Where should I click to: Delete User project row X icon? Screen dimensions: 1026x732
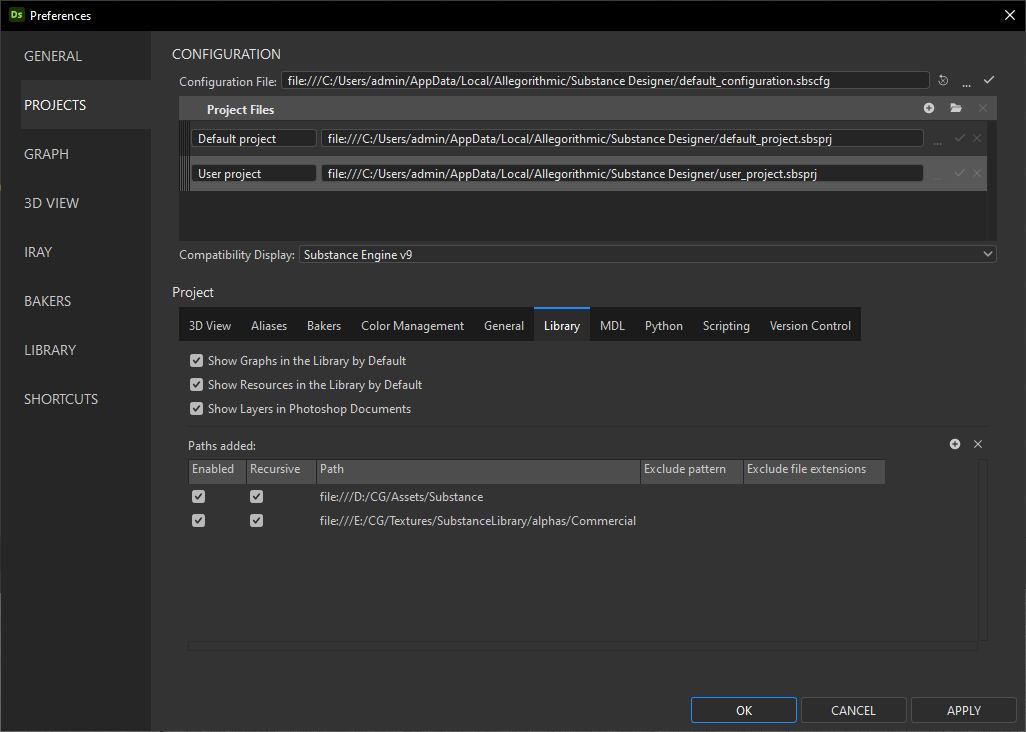pos(977,173)
